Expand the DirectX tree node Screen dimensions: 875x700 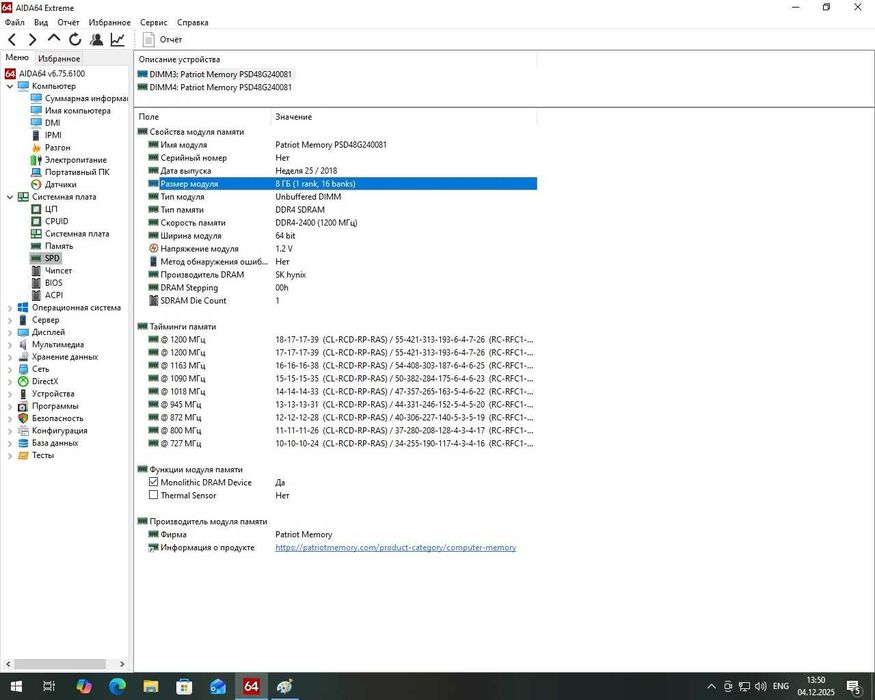tap(9, 382)
